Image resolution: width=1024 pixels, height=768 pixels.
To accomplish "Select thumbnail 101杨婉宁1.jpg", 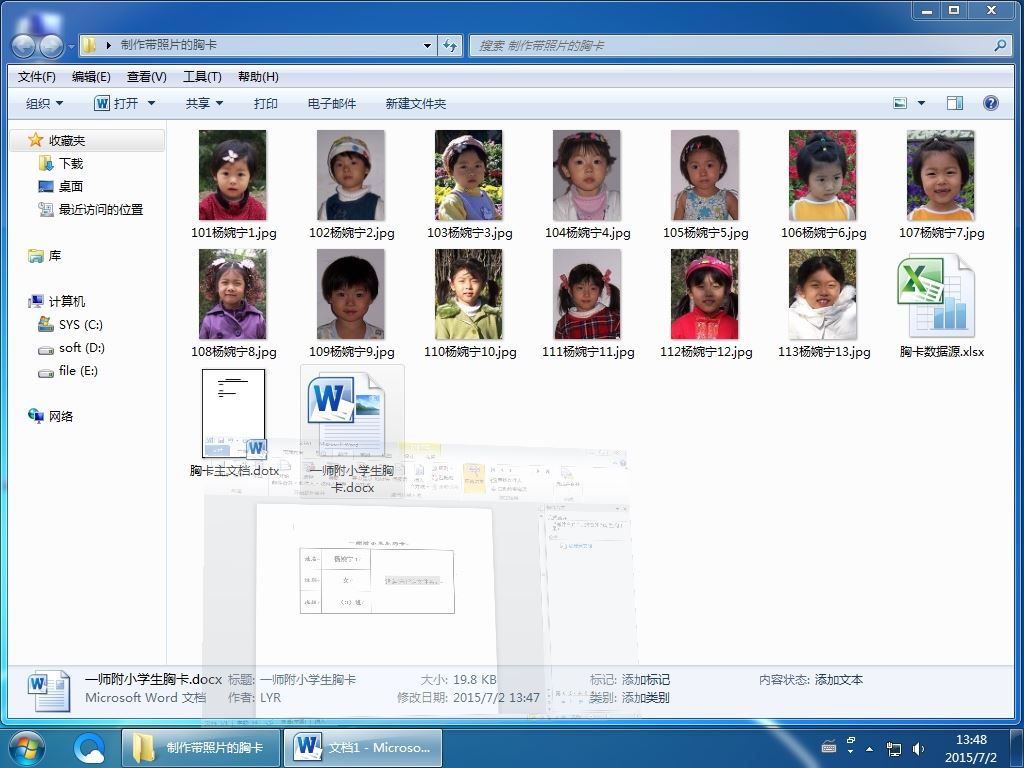I will click(x=232, y=175).
